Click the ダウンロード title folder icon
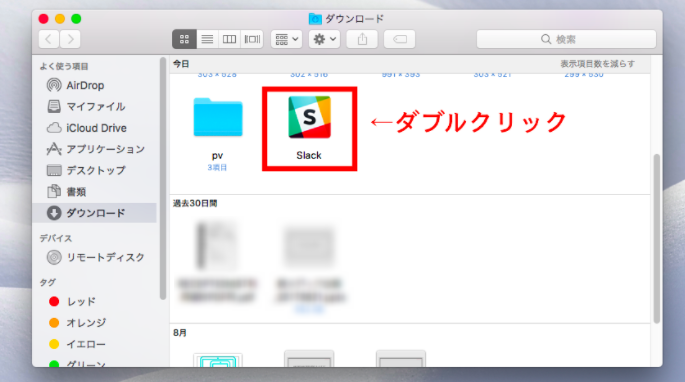This screenshot has height=382, width=685. pyautogui.click(x=315, y=19)
